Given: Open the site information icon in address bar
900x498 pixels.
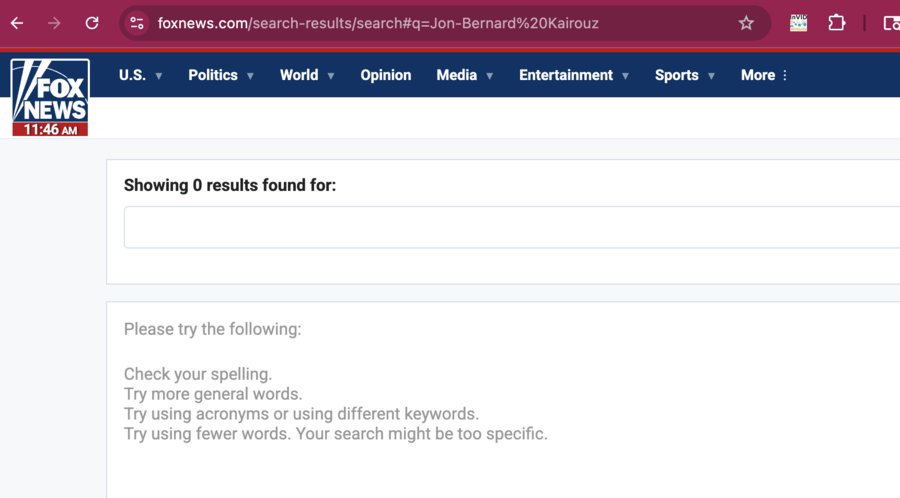Looking at the screenshot, I should pos(137,23).
